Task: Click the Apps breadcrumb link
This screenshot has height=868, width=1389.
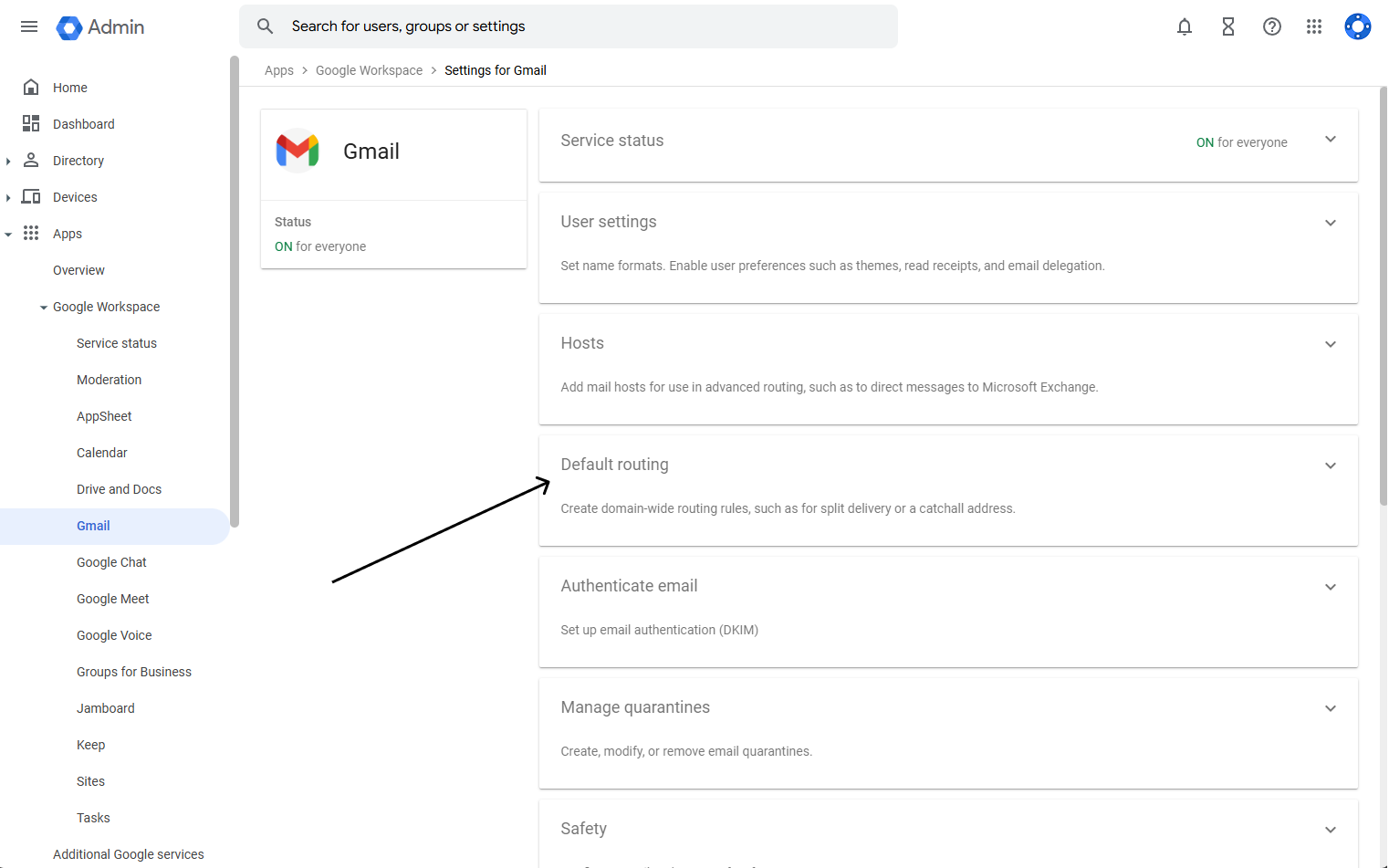Action: pyautogui.click(x=279, y=70)
